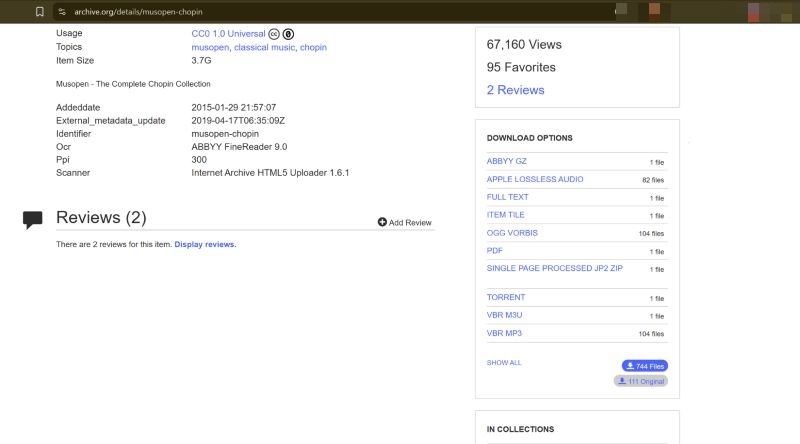Viewport: 800px width, 444px height.
Task: Open the CC0 1.0 Universal license link
Action: pos(228,34)
